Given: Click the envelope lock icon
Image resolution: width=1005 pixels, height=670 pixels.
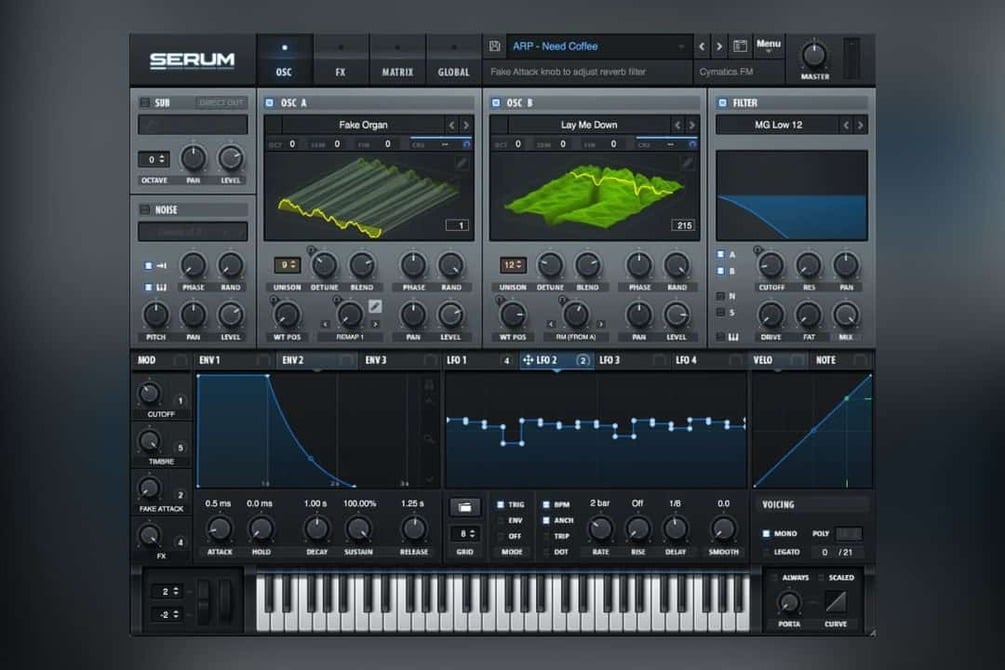Looking at the screenshot, I should [429, 385].
